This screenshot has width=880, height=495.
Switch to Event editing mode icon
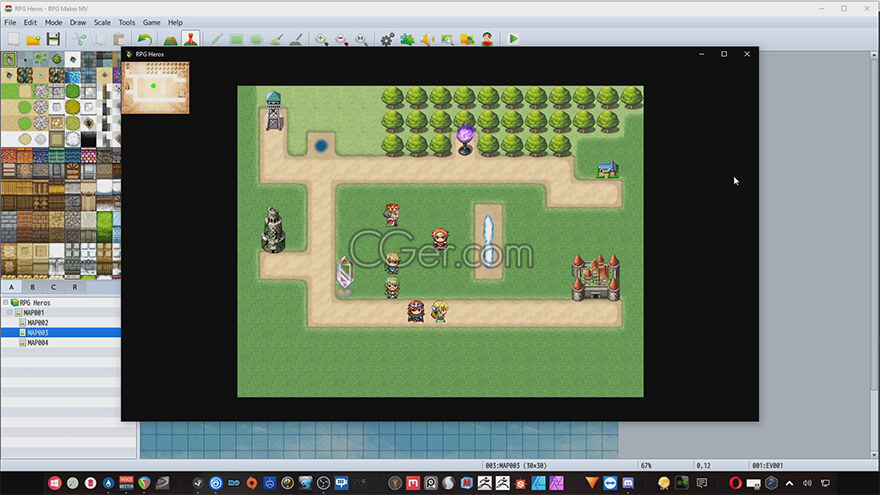191,39
